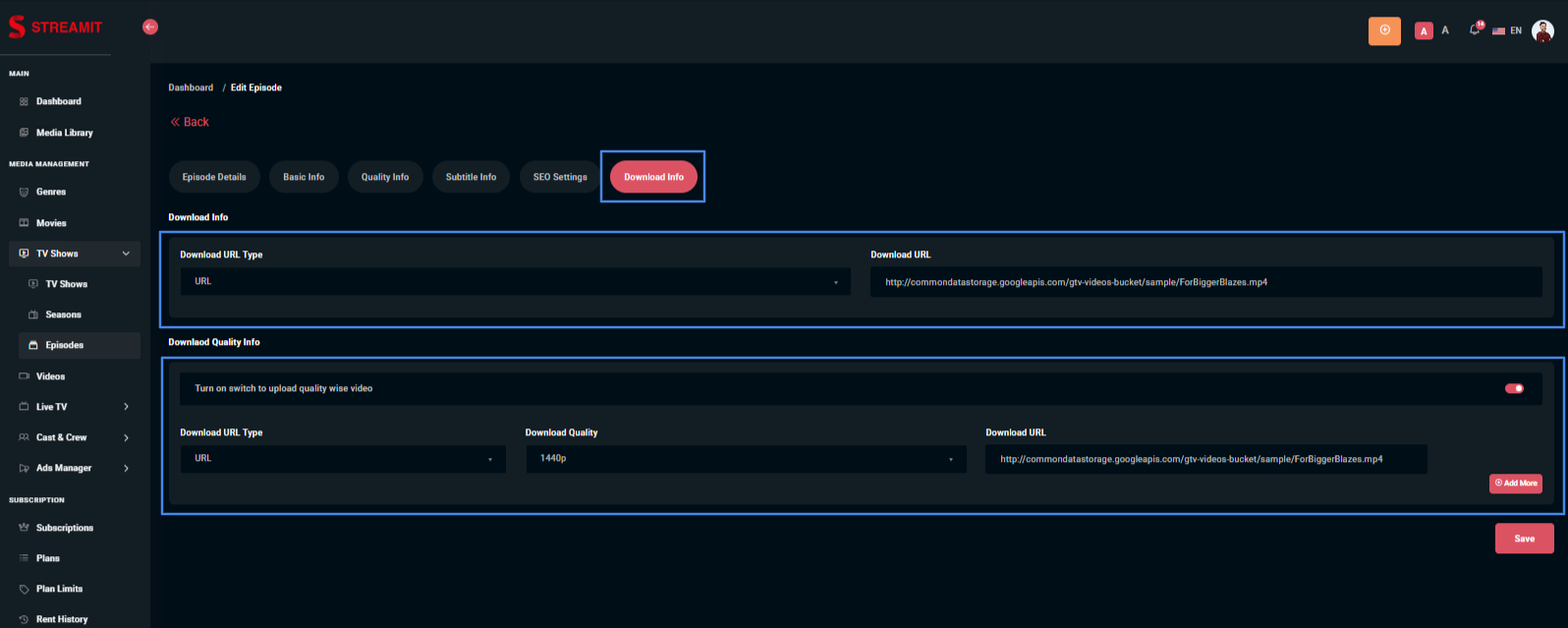Image resolution: width=1568 pixels, height=628 pixels.
Task: Collapse sidebar with red arrow button
Action: (150, 27)
